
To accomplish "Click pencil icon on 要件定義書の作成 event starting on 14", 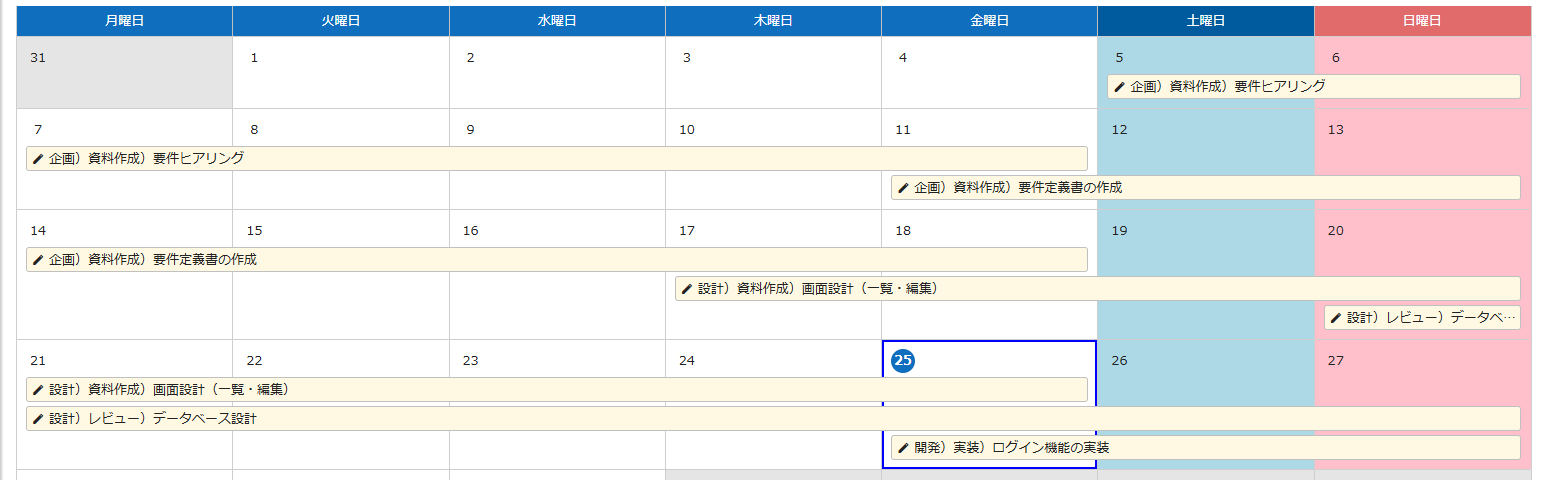I will coord(38,260).
